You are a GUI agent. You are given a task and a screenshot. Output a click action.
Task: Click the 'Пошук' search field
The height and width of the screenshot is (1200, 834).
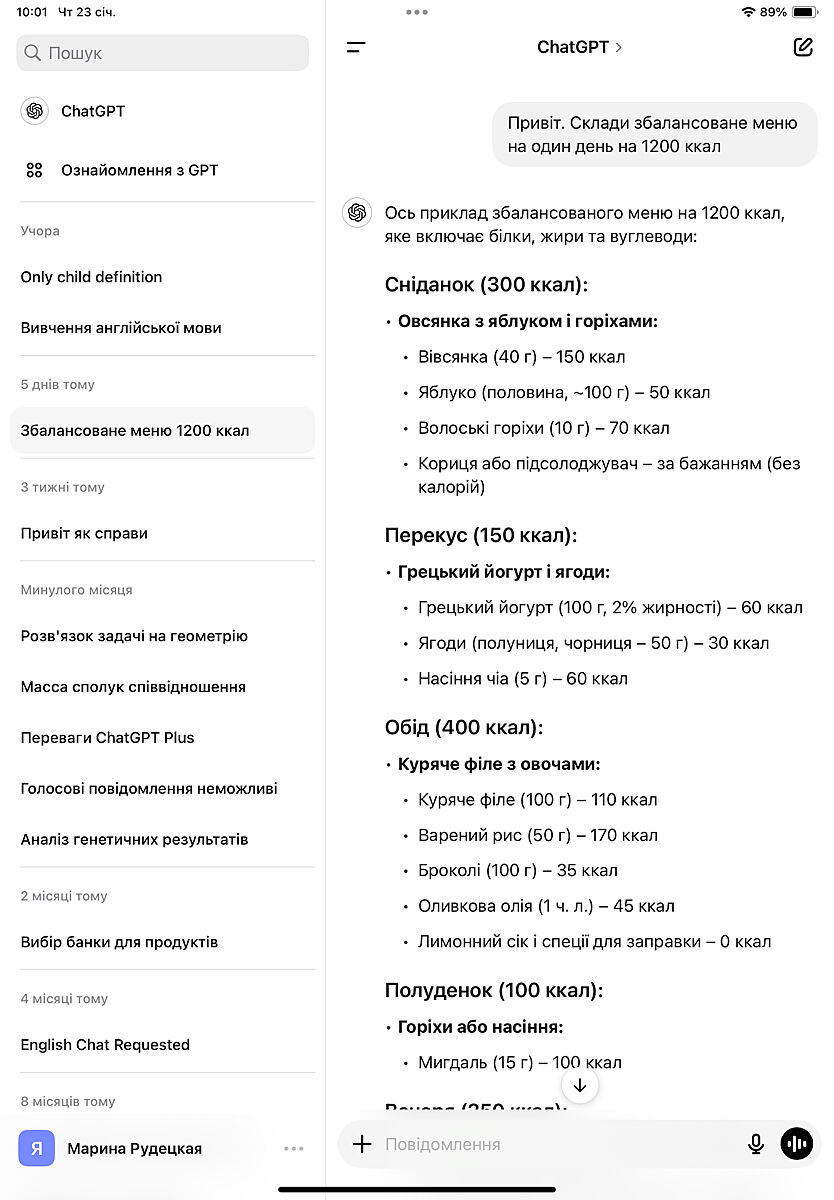pos(162,53)
